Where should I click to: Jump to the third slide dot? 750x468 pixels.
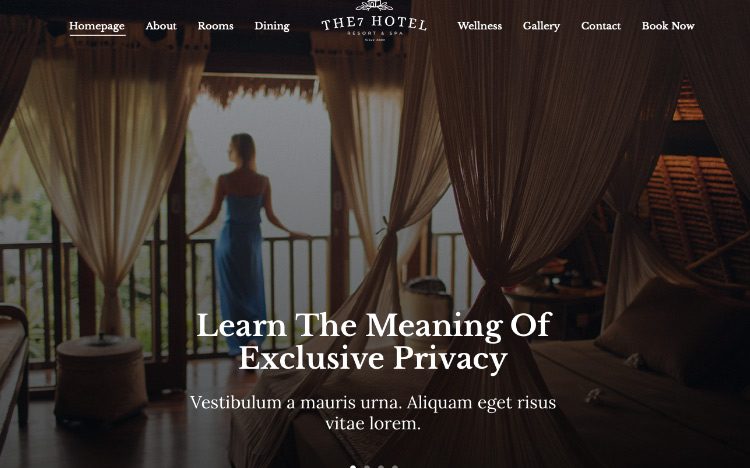[x=381, y=466]
